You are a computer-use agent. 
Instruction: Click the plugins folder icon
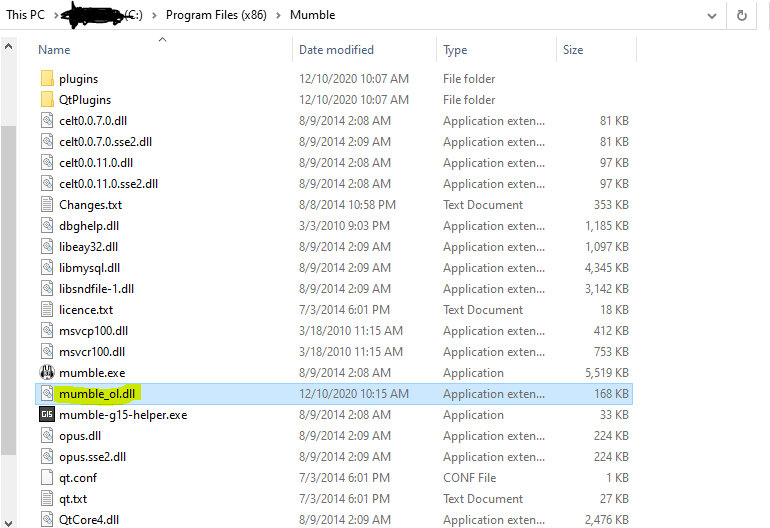point(47,79)
